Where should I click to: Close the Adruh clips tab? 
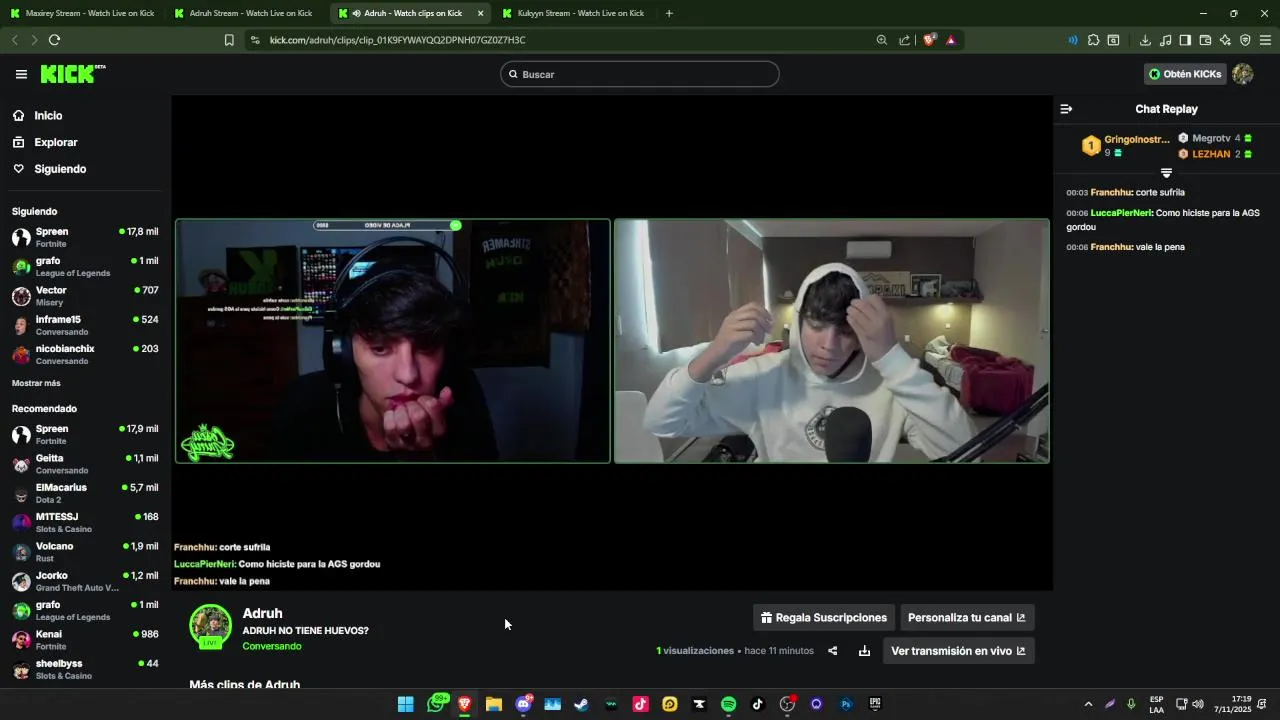point(480,13)
